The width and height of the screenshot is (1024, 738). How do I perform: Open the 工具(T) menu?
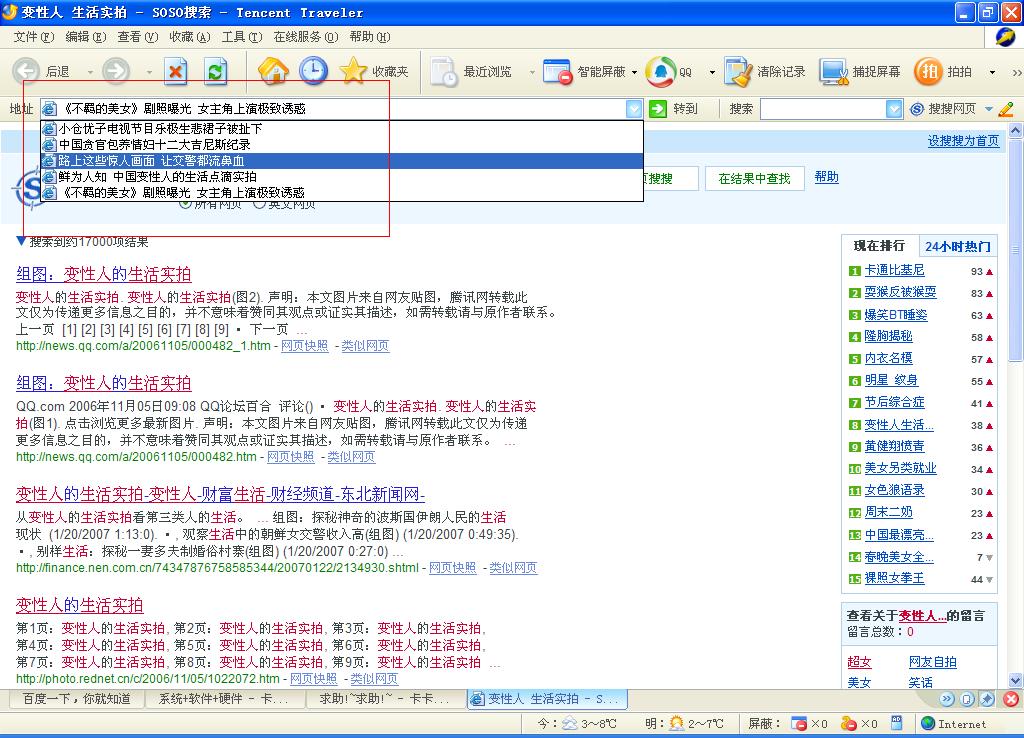point(242,37)
